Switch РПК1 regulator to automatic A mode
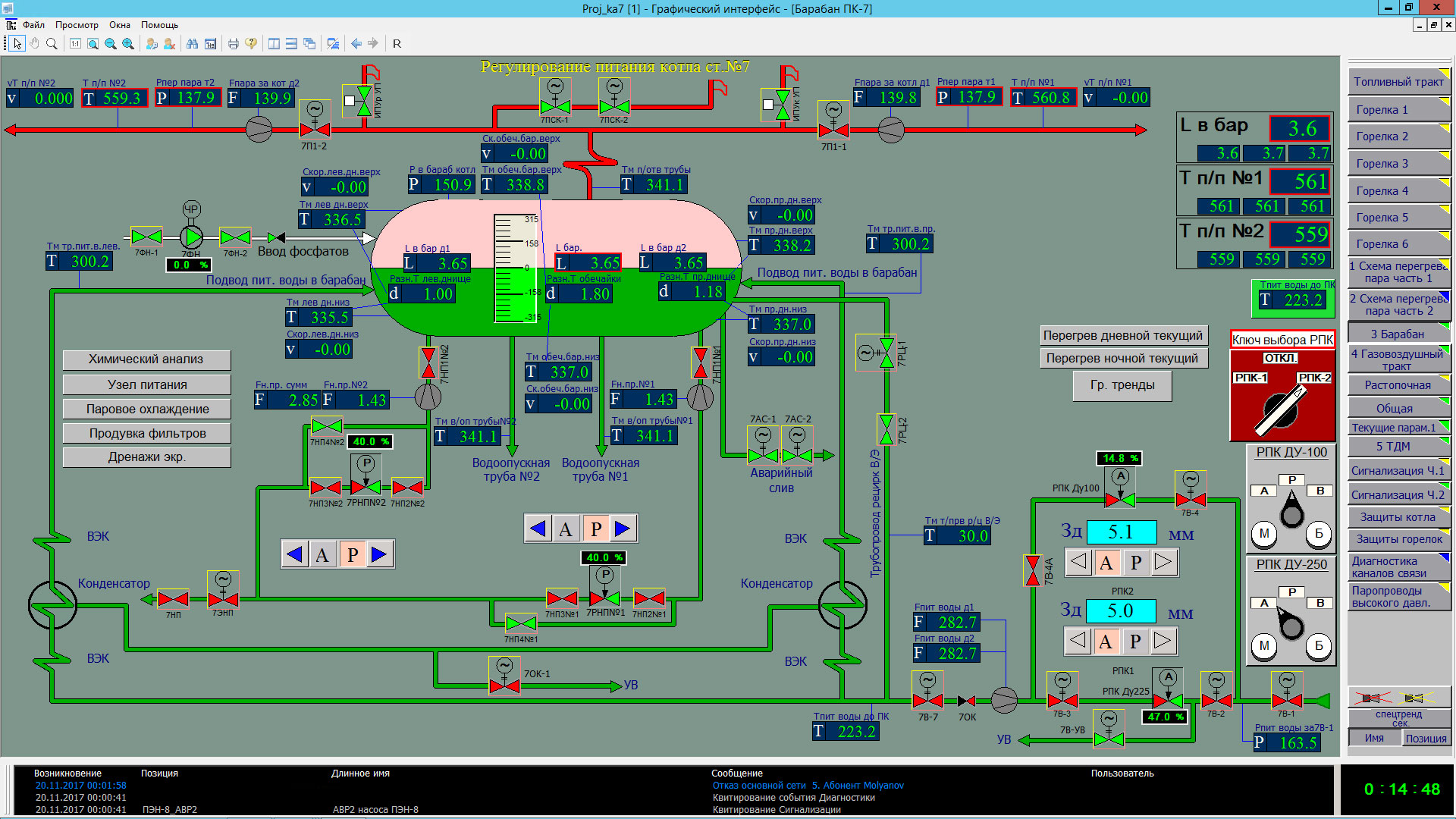The image size is (1456, 819). click(x=1106, y=642)
